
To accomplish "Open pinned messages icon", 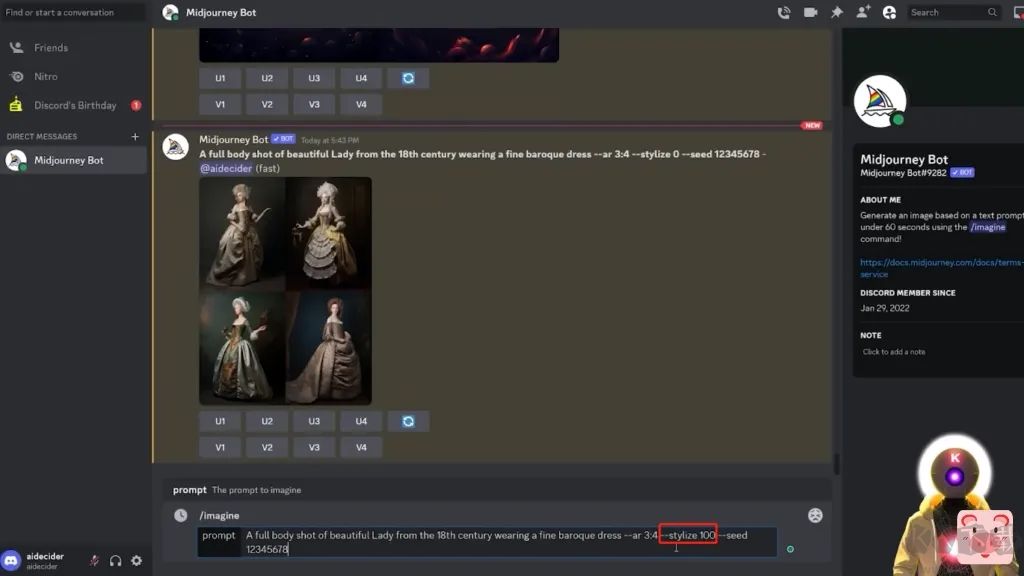I will tap(837, 12).
